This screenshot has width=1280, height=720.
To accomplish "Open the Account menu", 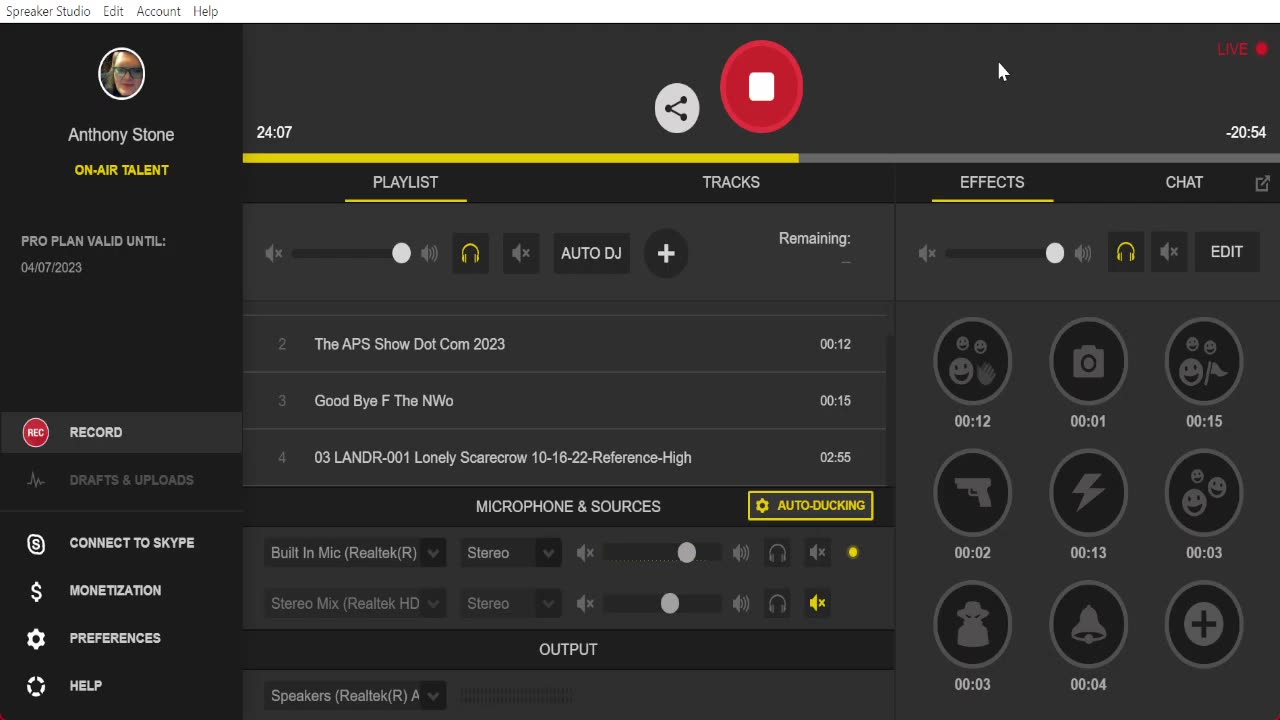I will point(158,11).
